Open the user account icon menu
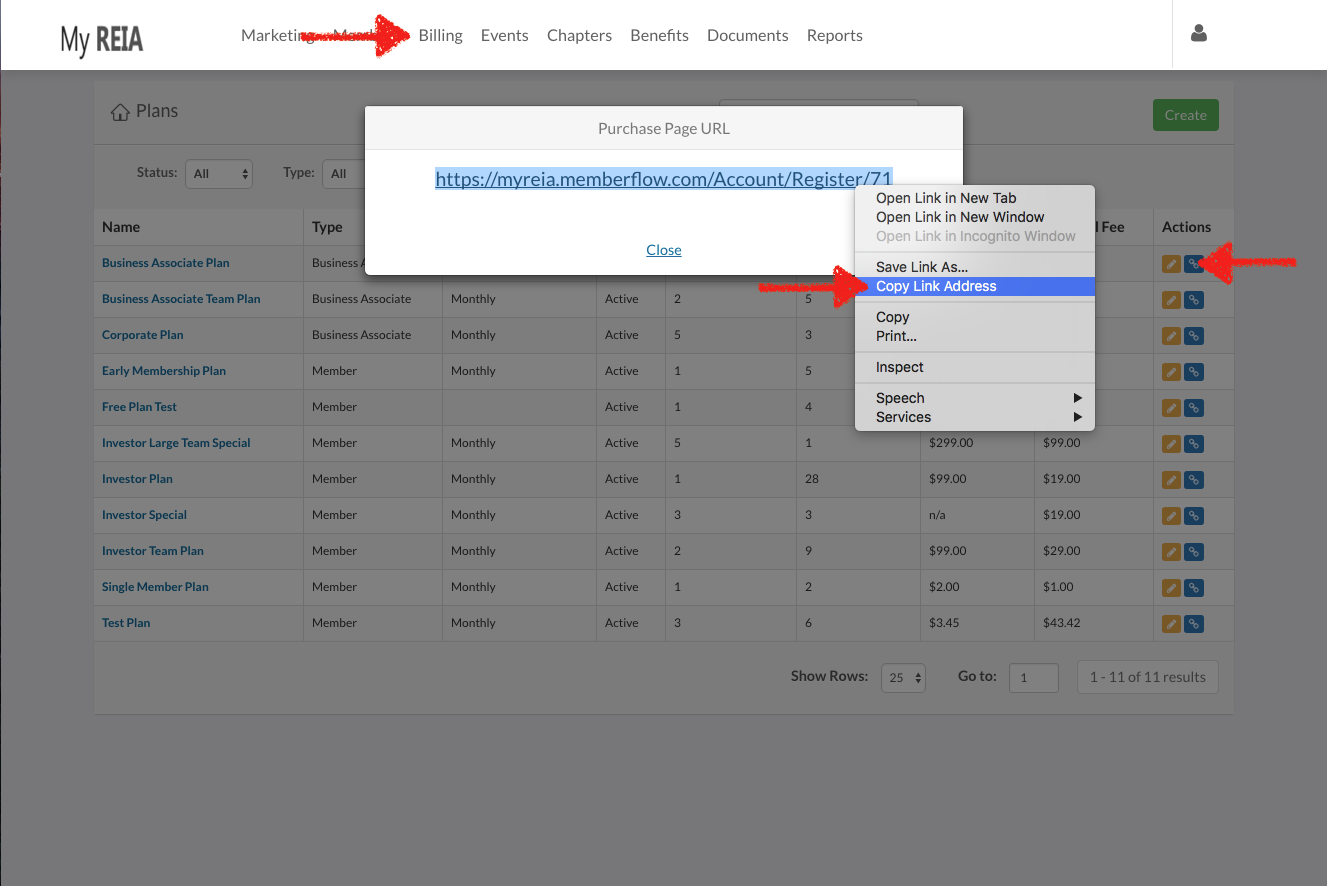Viewport: 1327px width, 886px height. pos(1199,34)
